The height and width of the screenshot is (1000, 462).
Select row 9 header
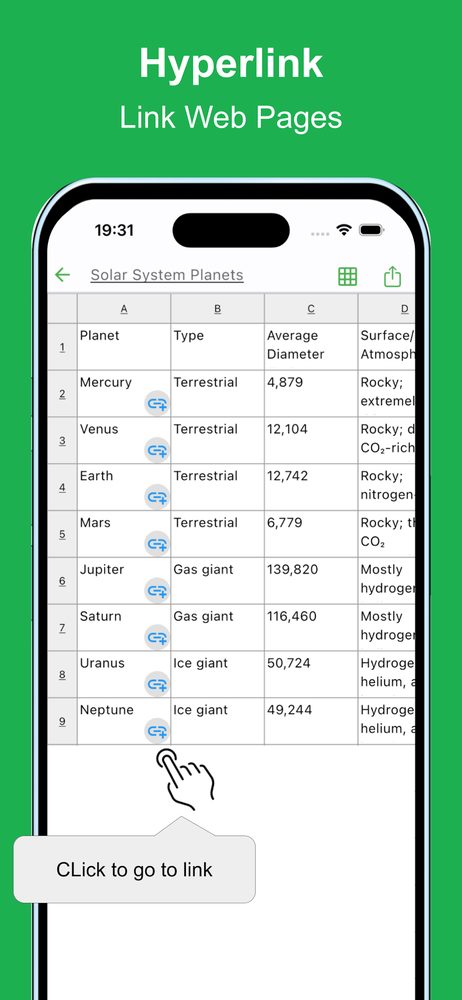coord(63,721)
